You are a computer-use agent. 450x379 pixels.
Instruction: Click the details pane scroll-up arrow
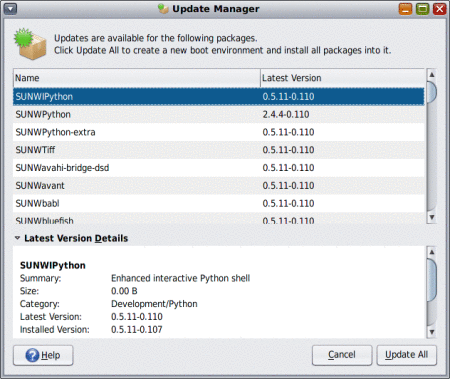point(432,252)
